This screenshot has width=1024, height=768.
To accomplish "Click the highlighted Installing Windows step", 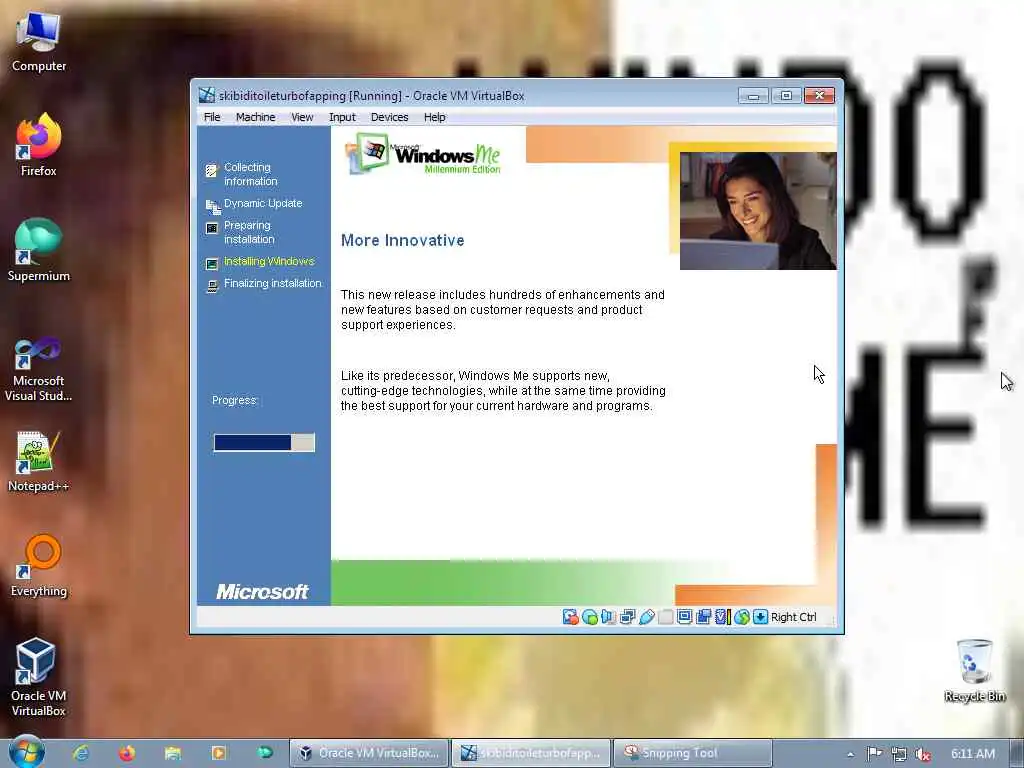I will (x=260, y=262).
